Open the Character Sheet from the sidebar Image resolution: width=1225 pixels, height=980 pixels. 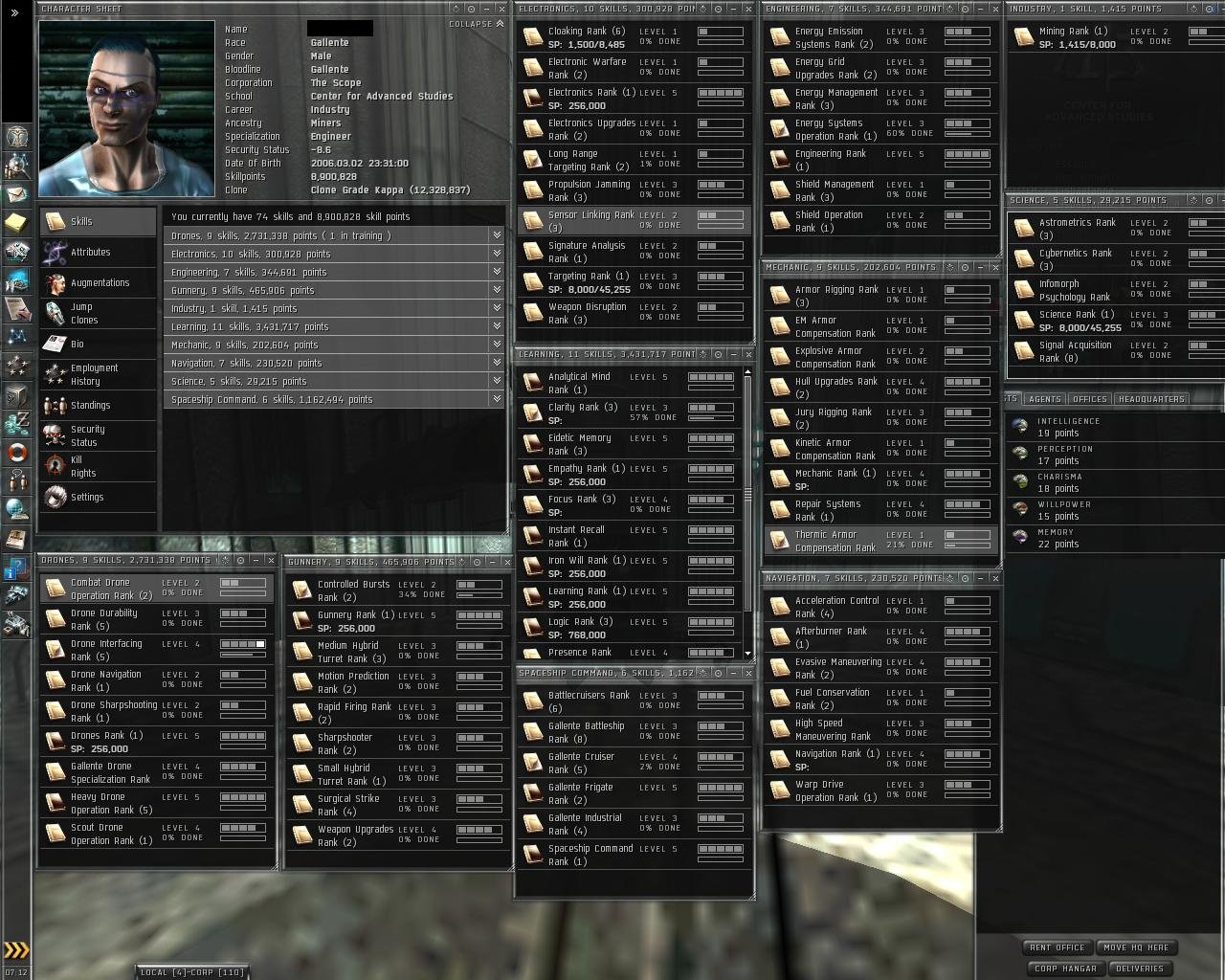point(16,137)
